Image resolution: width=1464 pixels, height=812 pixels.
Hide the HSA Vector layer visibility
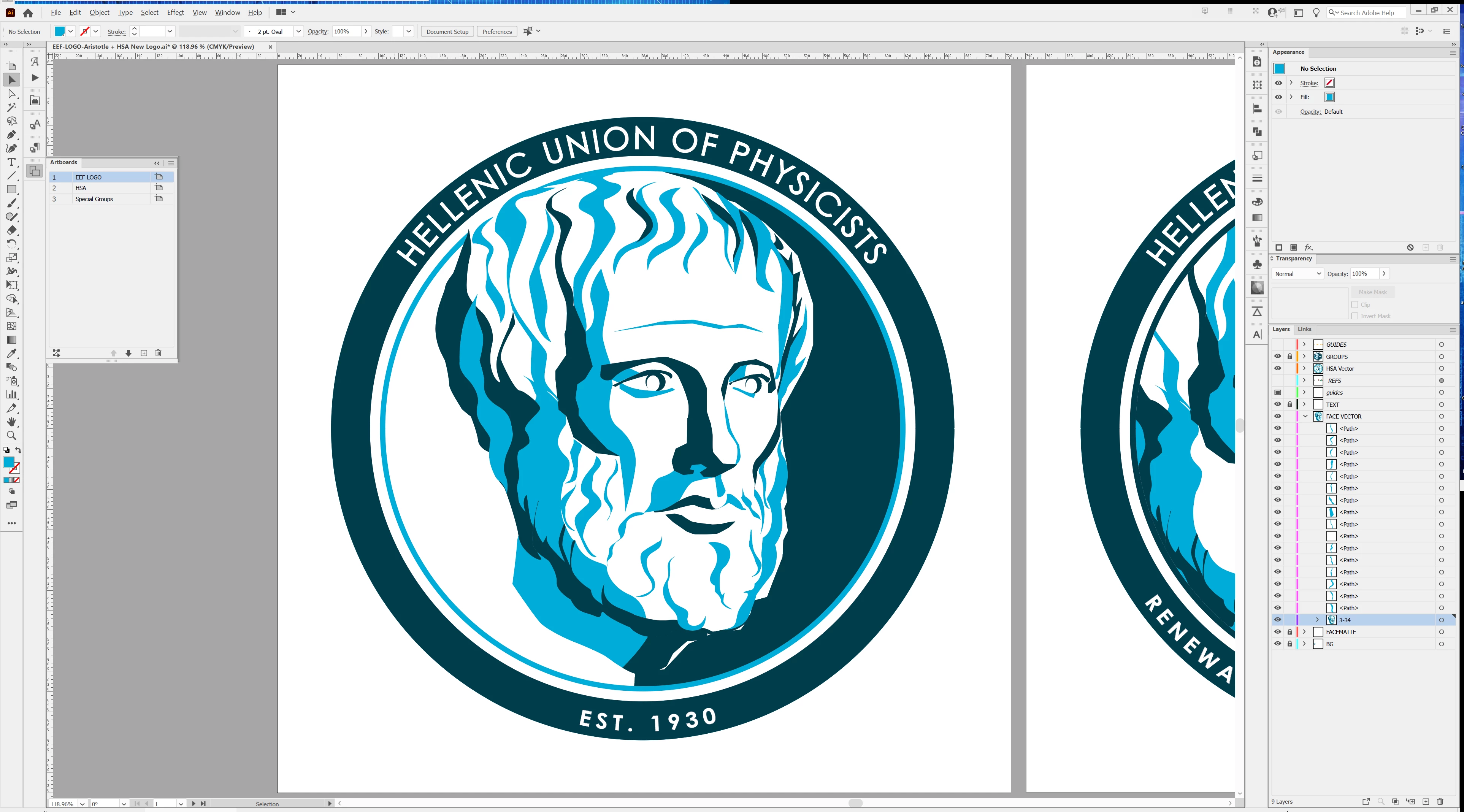1278,368
